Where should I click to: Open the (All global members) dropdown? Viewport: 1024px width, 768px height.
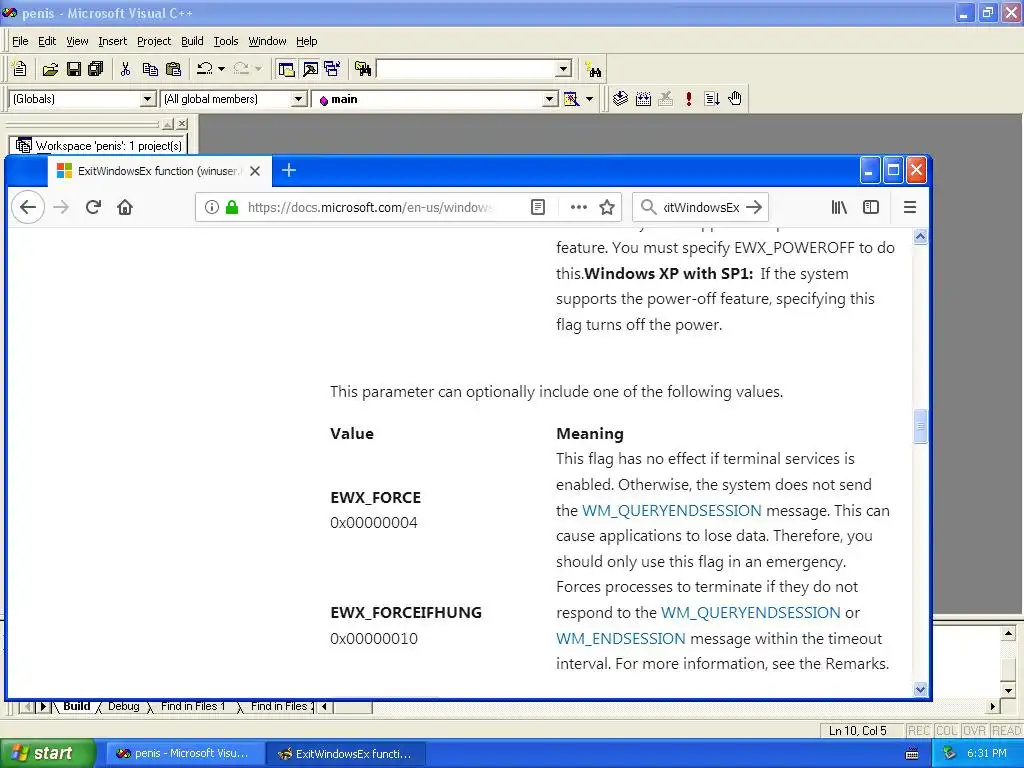(298, 99)
